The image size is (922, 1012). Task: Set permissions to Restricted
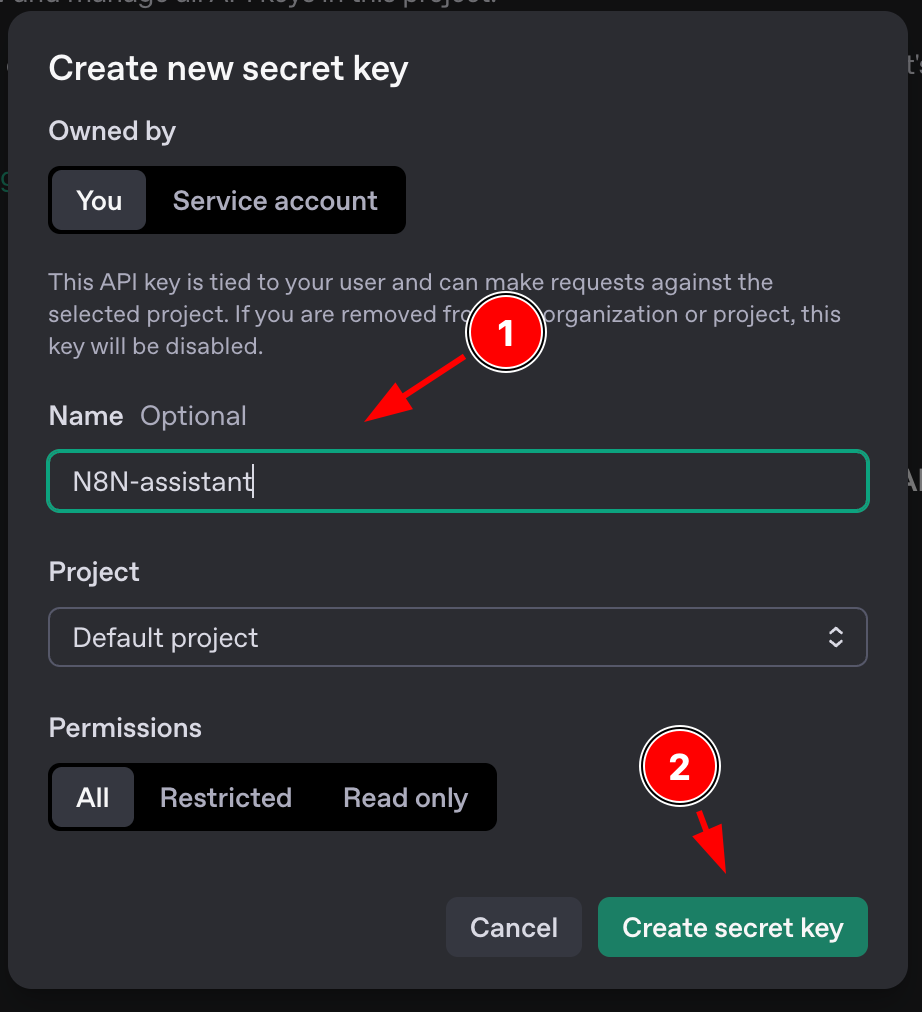[226, 797]
